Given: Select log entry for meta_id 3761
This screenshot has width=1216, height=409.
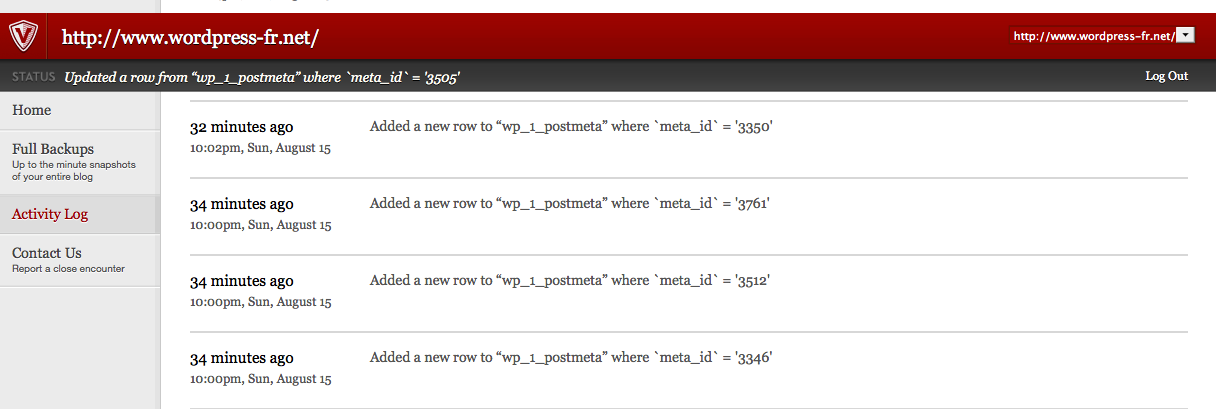Looking at the screenshot, I should click(570, 204).
